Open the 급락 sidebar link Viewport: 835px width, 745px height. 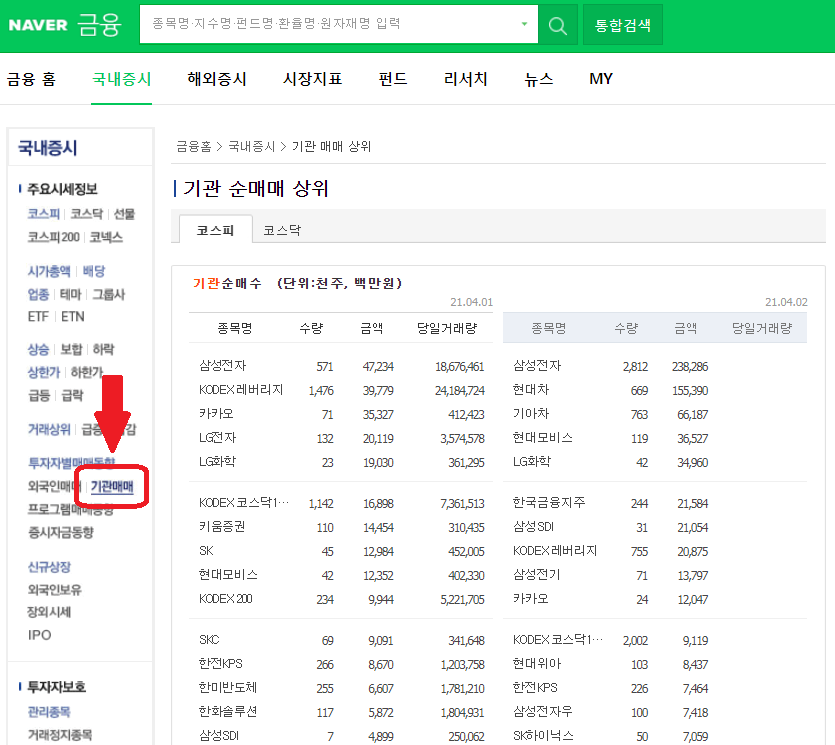pos(72,396)
